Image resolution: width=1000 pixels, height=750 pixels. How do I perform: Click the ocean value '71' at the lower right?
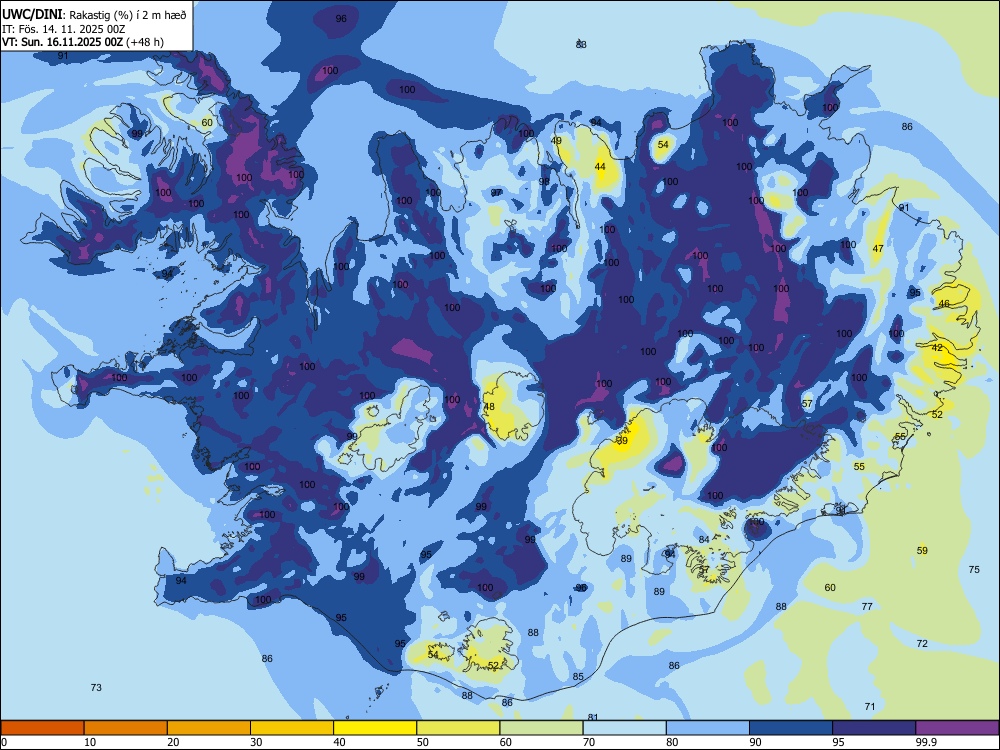pyautogui.click(x=870, y=706)
